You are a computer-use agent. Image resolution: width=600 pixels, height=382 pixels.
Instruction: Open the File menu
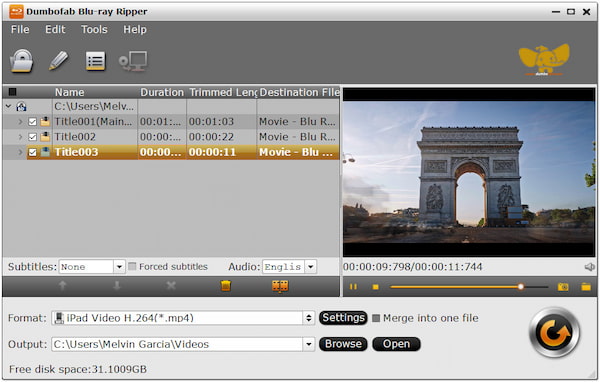click(20, 29)
